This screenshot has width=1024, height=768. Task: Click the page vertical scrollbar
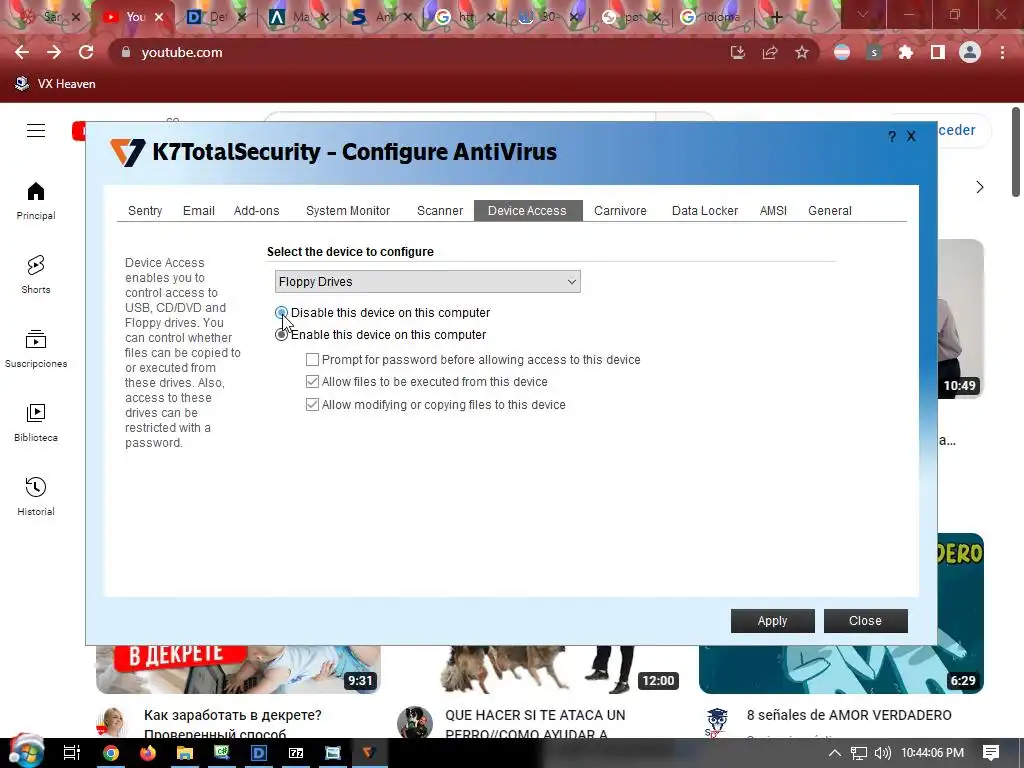[x=1016, y=152]
